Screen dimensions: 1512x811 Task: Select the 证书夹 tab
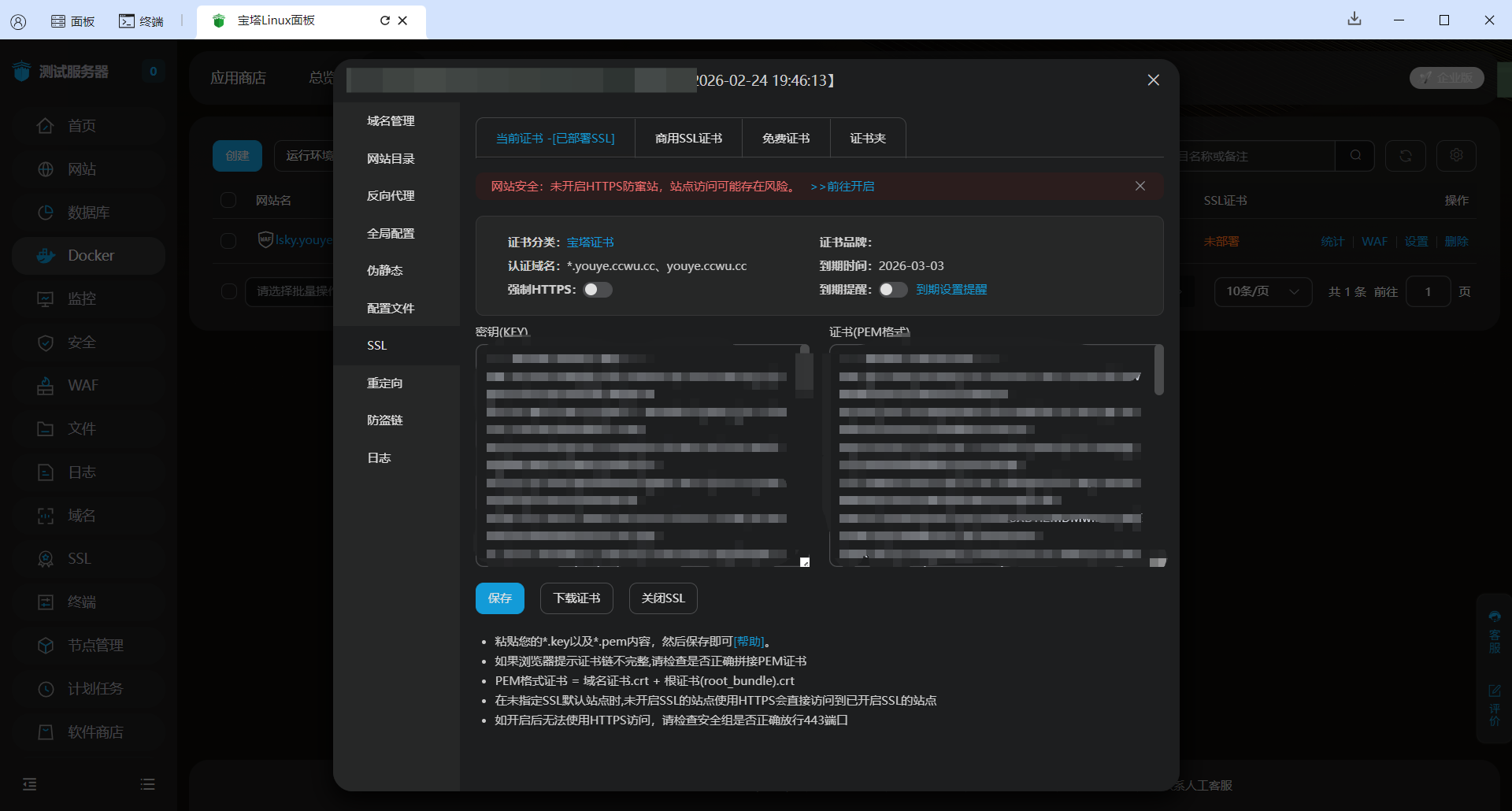(867, 139)
